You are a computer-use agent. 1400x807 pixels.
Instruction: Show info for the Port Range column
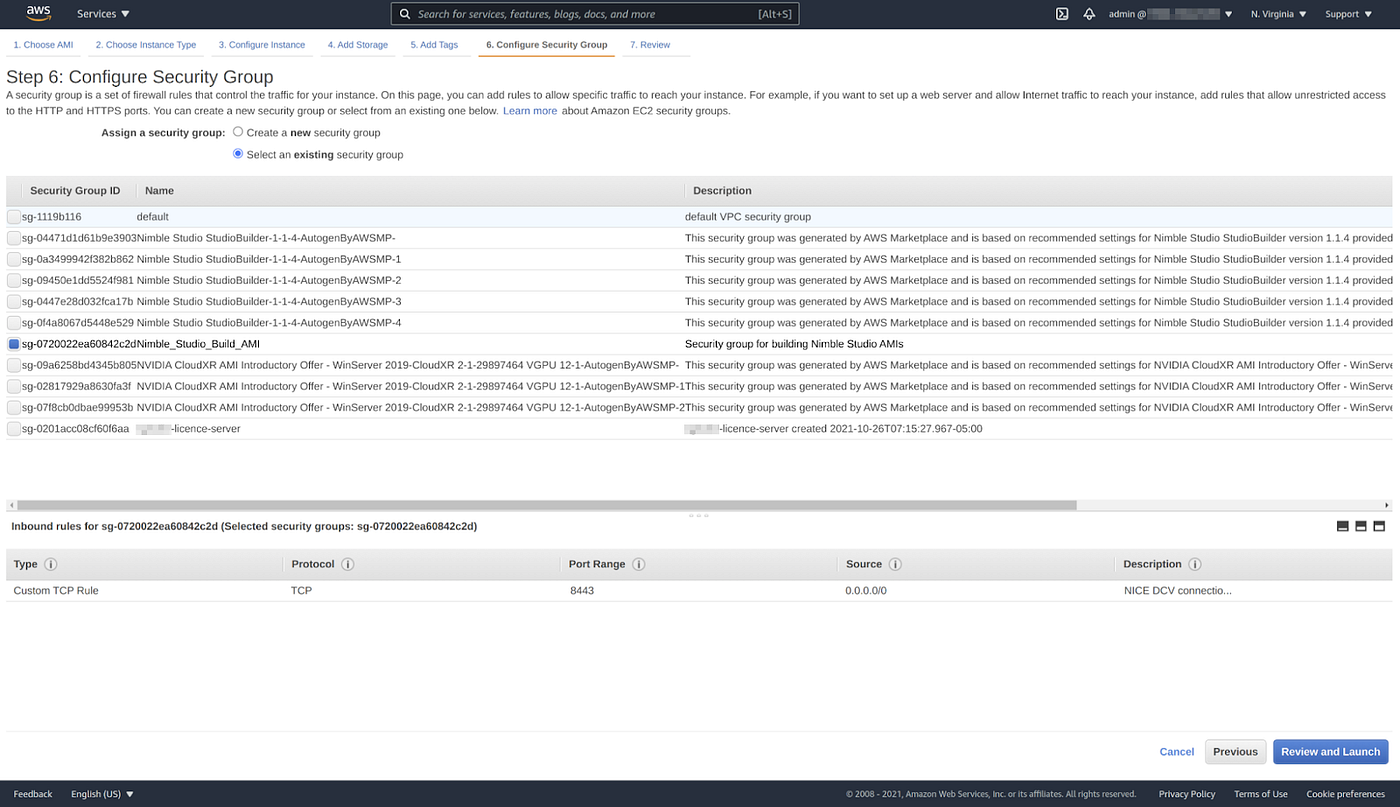coord(638,564)
